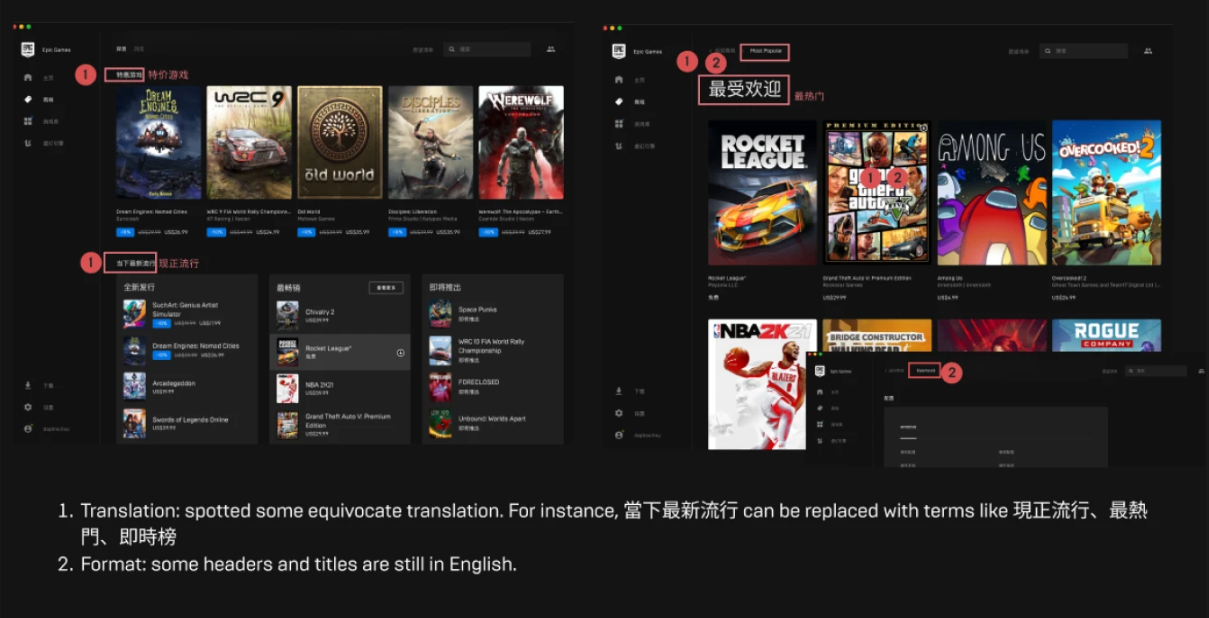Open large Rocket League cover in Most Popular
This screenshot has width=1209, height=618.
[x=762, y=193]
